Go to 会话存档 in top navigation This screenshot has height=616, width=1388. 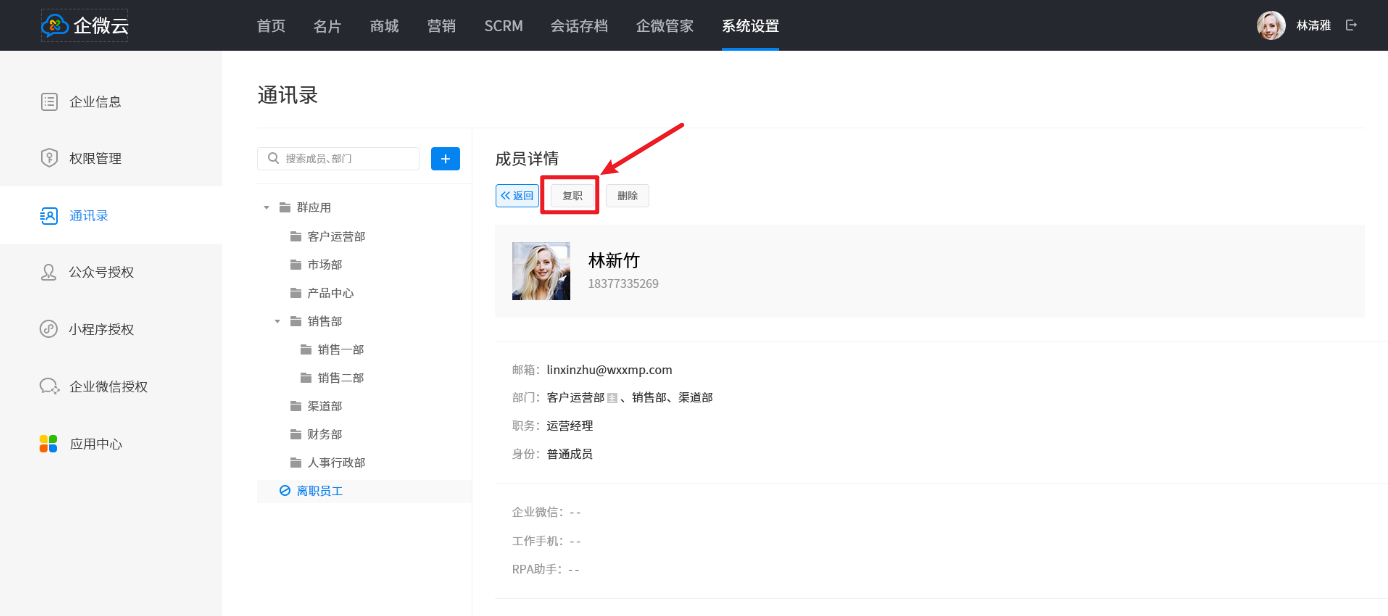(579, 26)
